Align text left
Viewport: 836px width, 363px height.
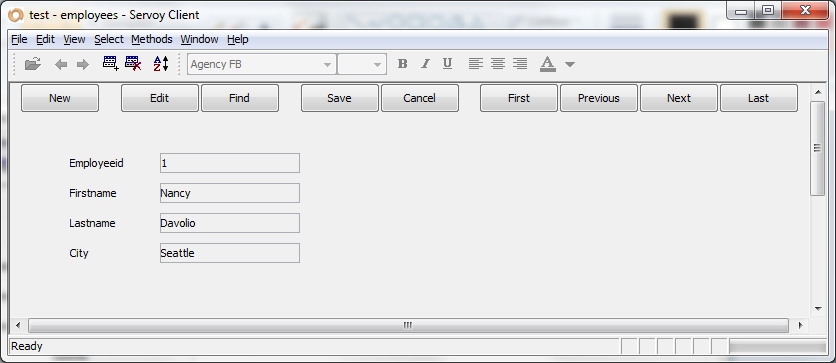[476, 64]
